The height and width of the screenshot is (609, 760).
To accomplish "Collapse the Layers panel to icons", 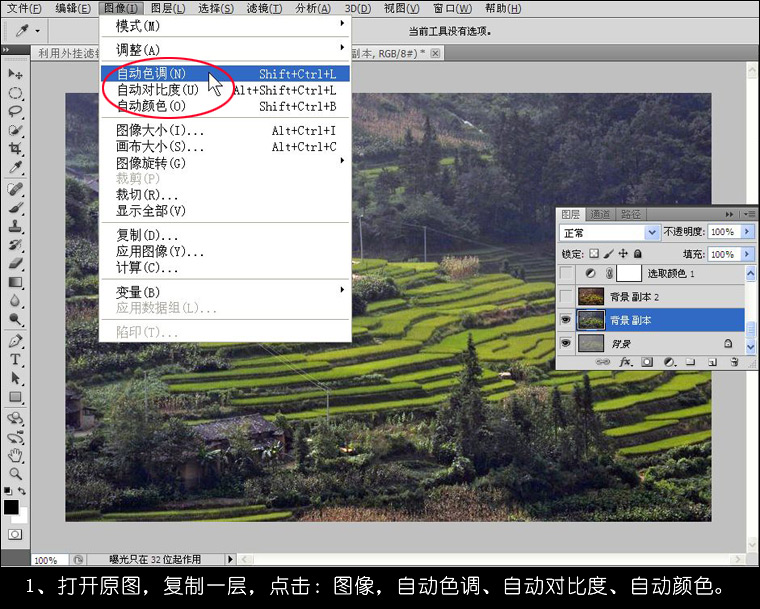I will coord(729,214).
